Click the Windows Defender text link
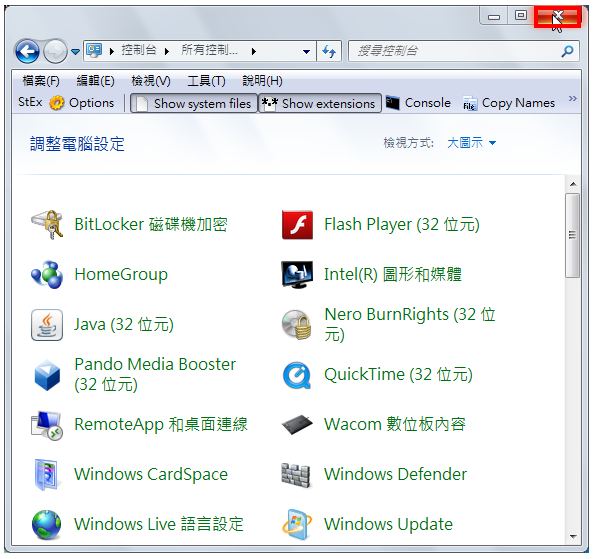604x559 pixels. click(396, 475)
